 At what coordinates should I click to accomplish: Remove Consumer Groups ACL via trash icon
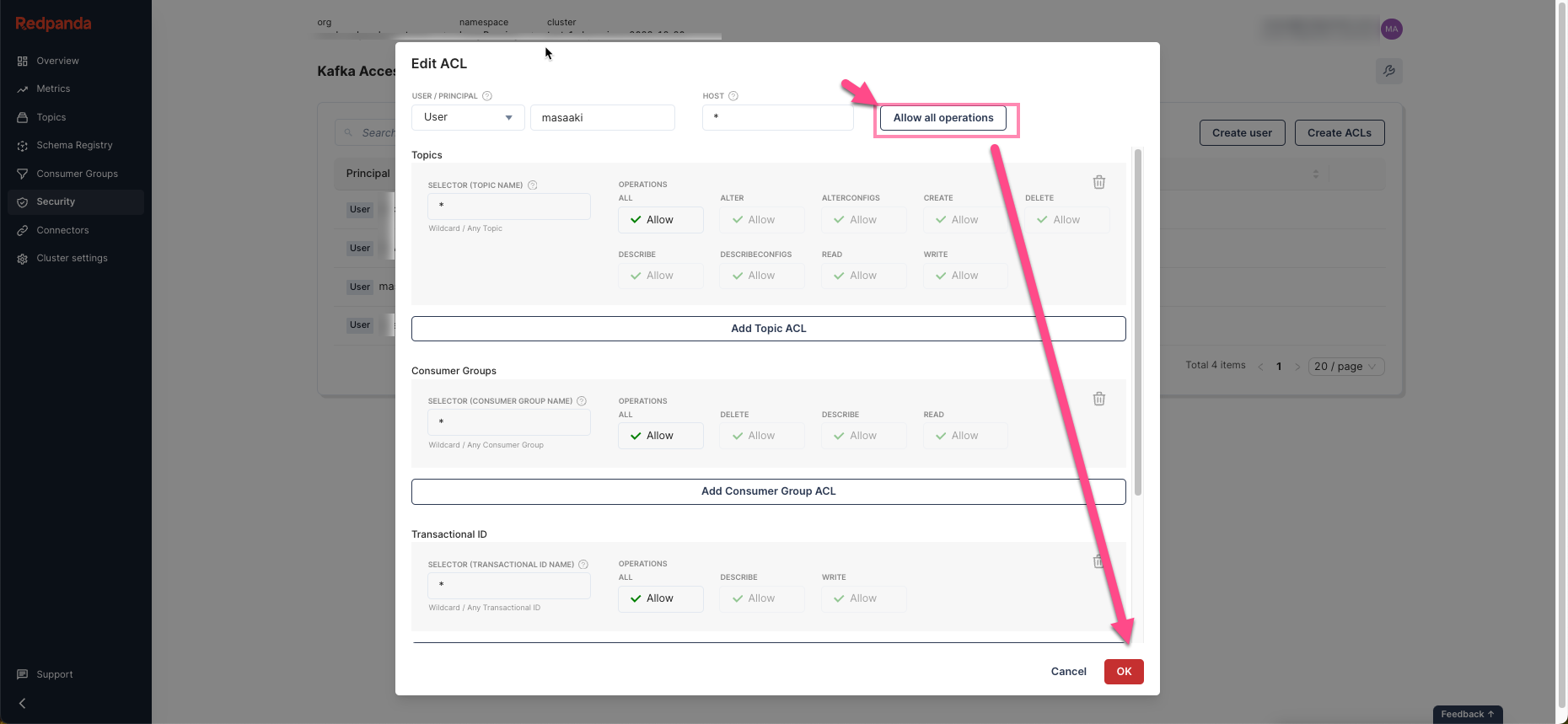[1099, 399]
